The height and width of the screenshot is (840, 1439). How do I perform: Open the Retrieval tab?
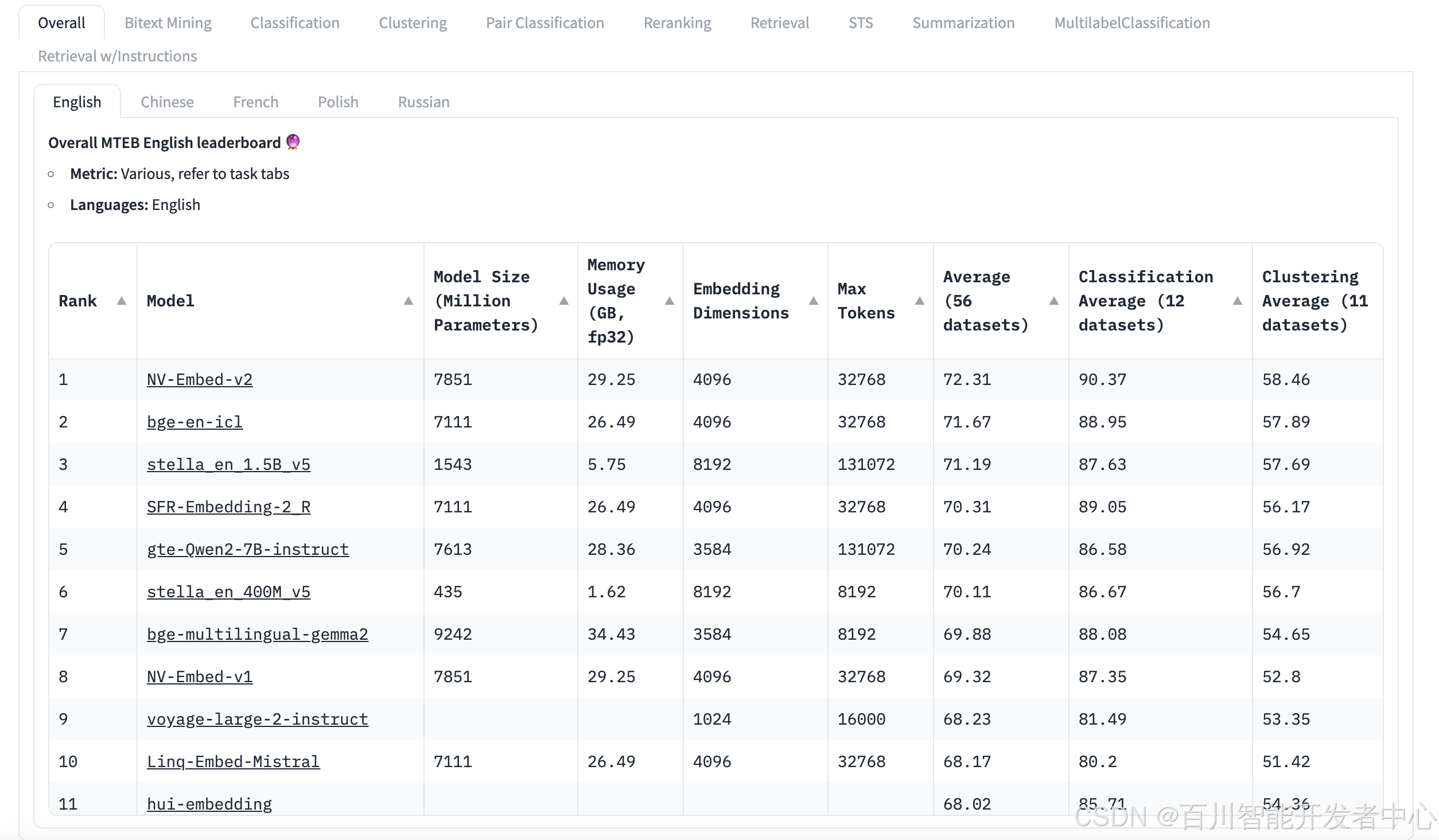tap(780, 22)
